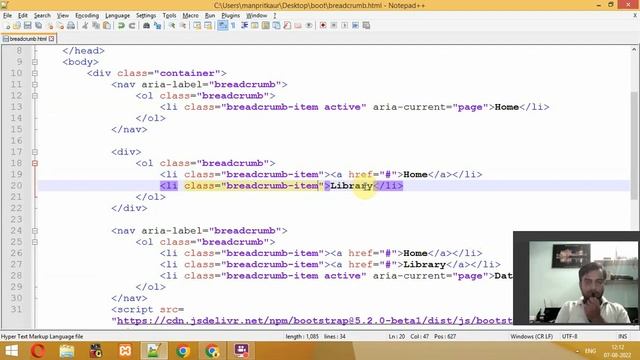
Task: Click the Copy toolbar icon
Action: (x=96, y=25)
